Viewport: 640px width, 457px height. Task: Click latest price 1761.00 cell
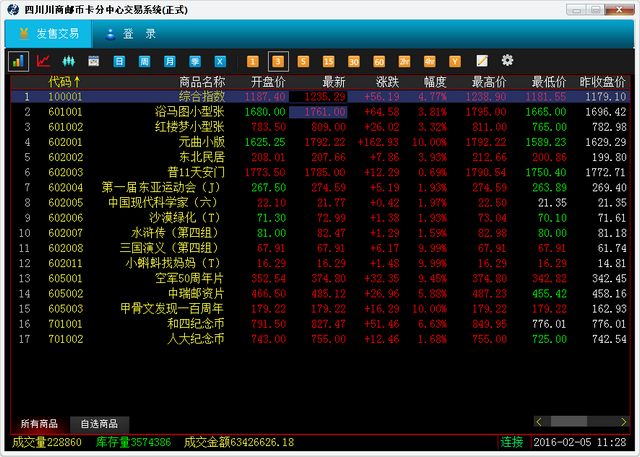coord(318,112)
